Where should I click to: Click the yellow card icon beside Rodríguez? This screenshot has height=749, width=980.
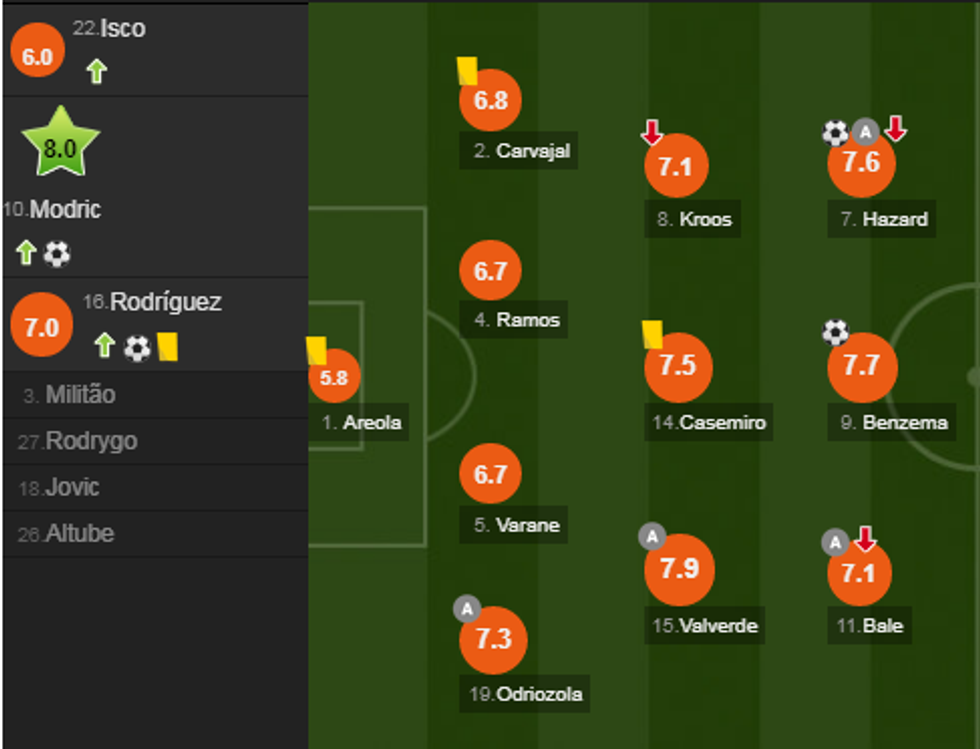[x=167, y=346]
